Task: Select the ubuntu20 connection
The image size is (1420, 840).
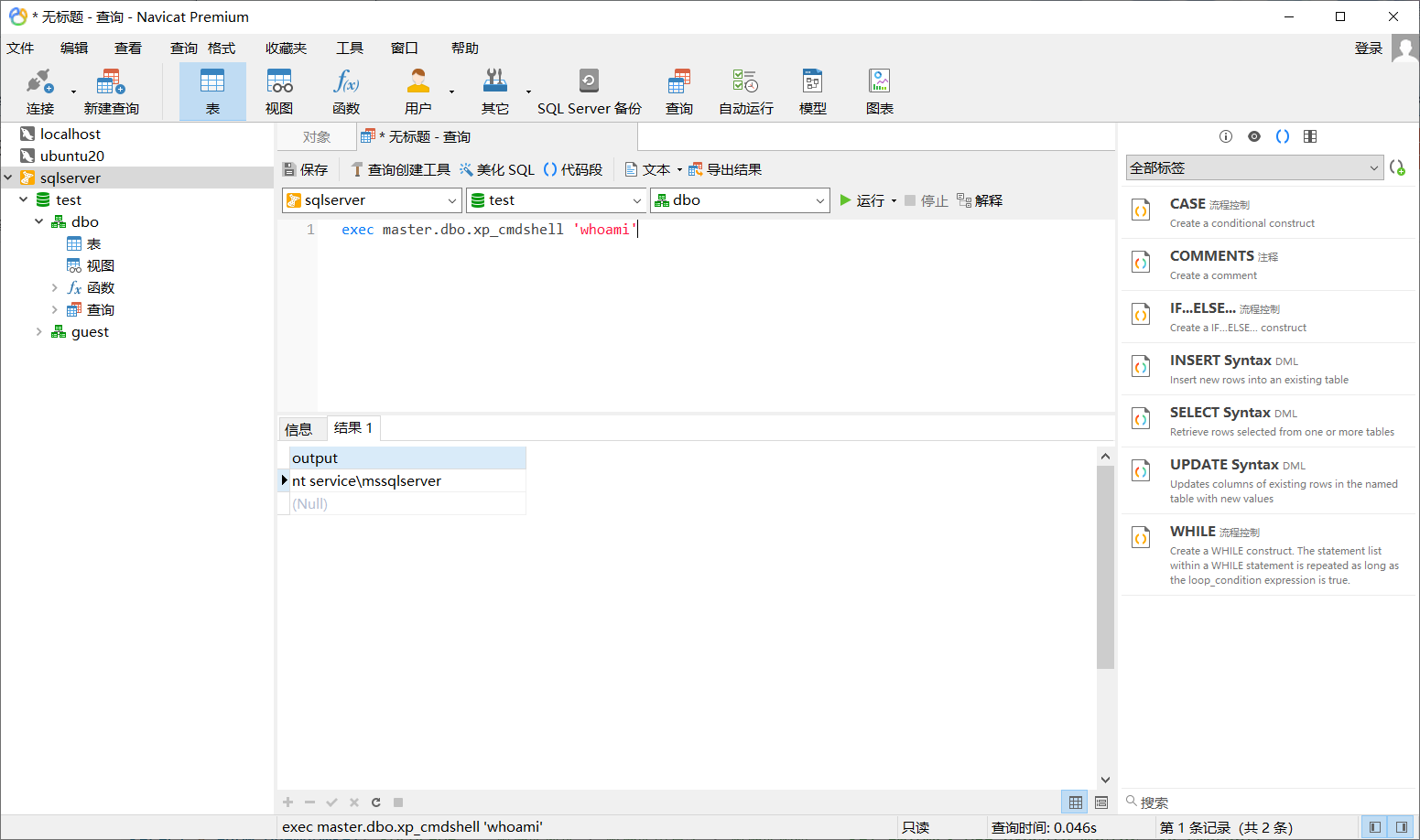Action: 71,156
